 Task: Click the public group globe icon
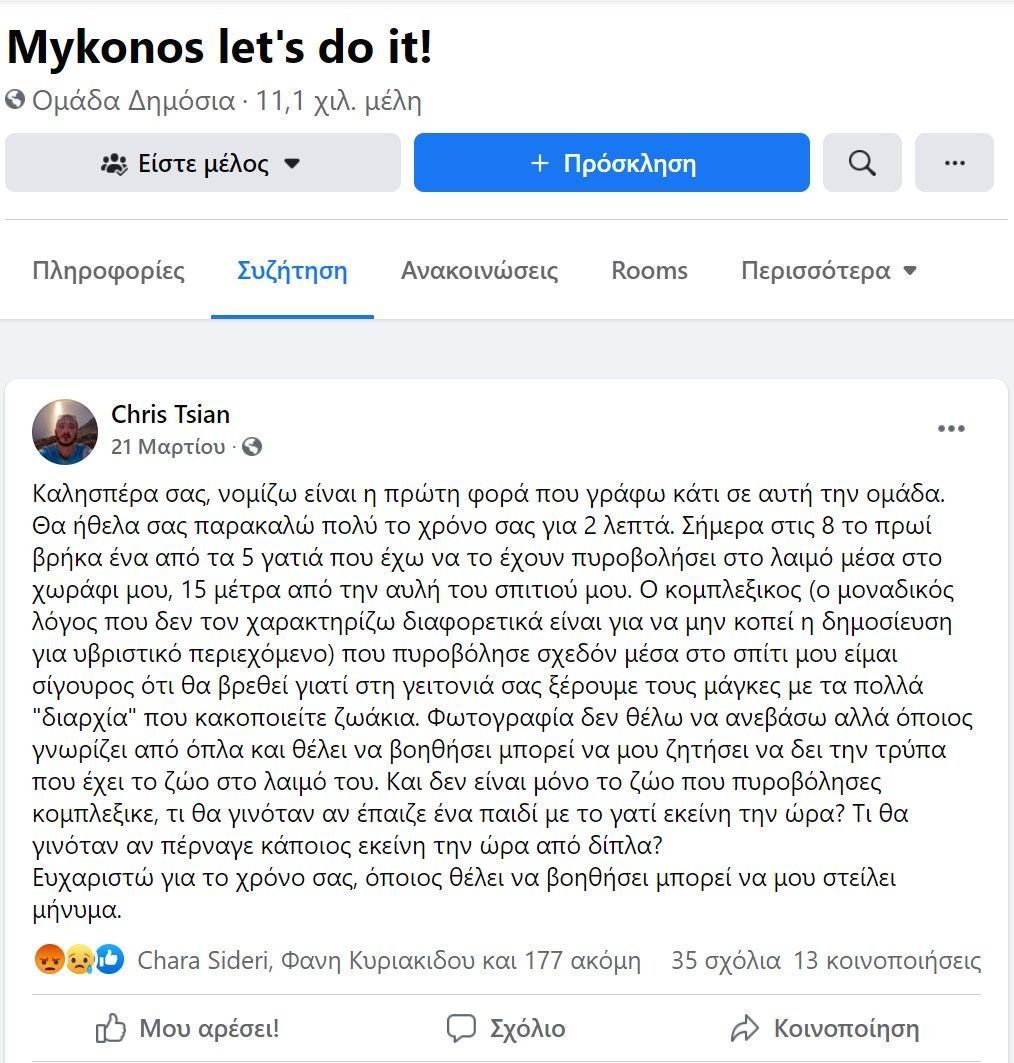tap(16, 100)
